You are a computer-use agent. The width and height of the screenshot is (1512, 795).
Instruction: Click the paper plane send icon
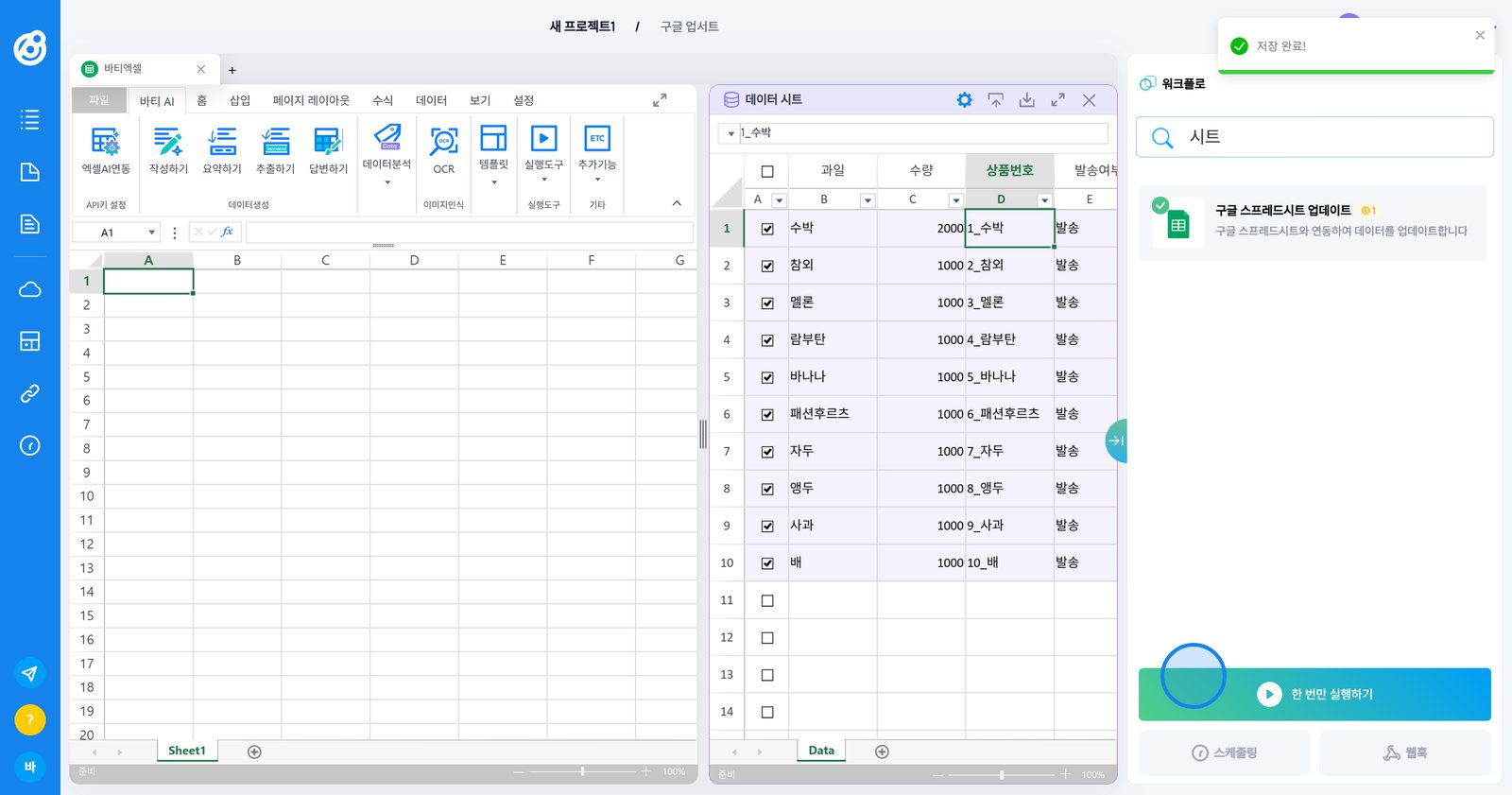point(30,673)
